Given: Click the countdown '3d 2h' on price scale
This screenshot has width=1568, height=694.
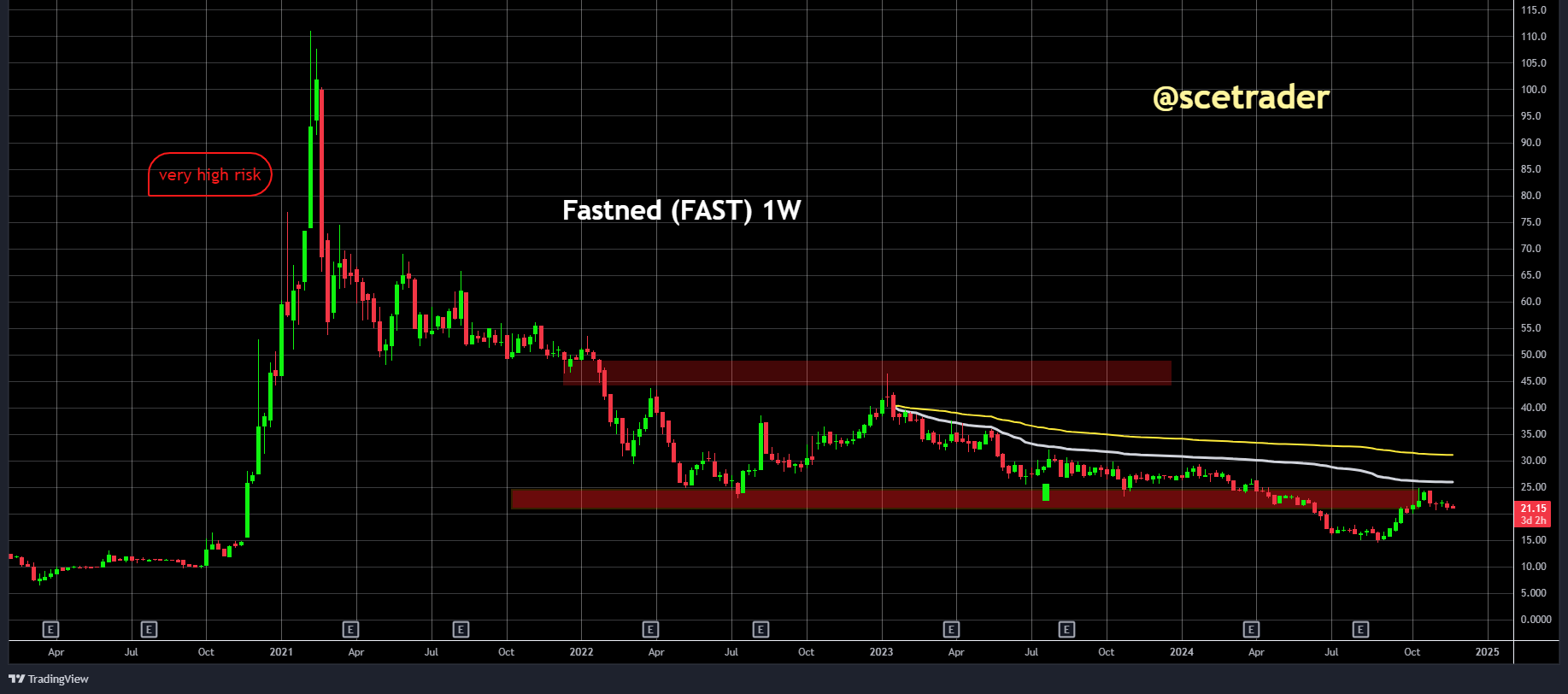Looking at the screenshot, I should pos(1534,520).
